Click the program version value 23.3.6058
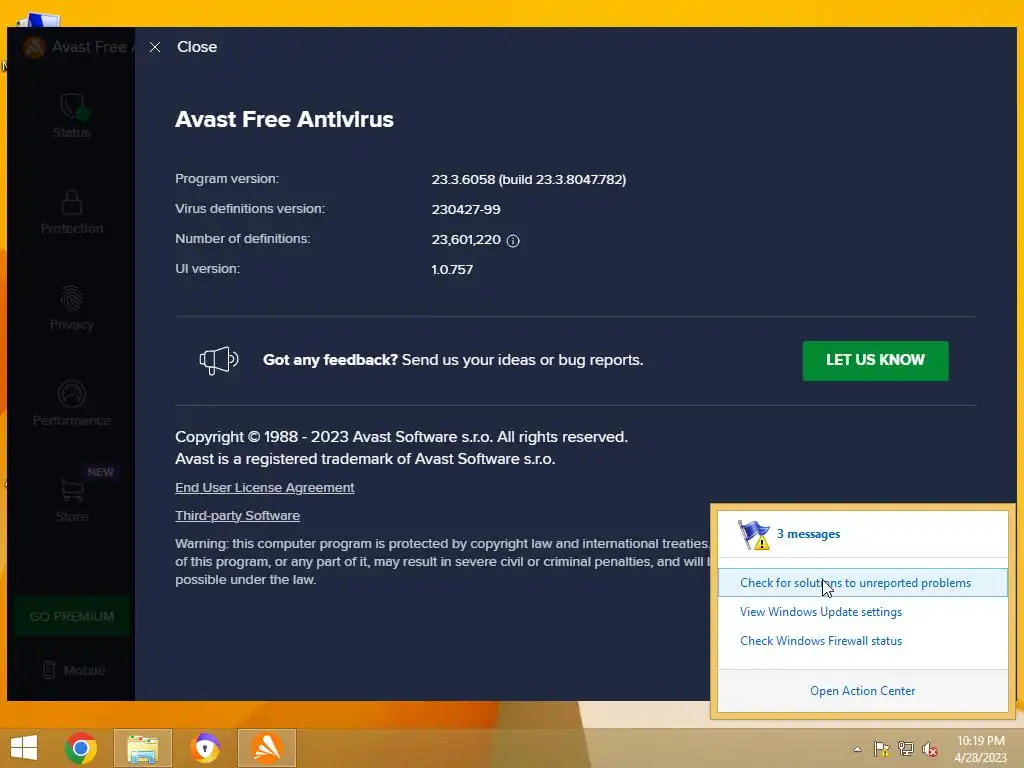Image resolution: width=1024 pixels, height=768 pixels. click(528, 180)
